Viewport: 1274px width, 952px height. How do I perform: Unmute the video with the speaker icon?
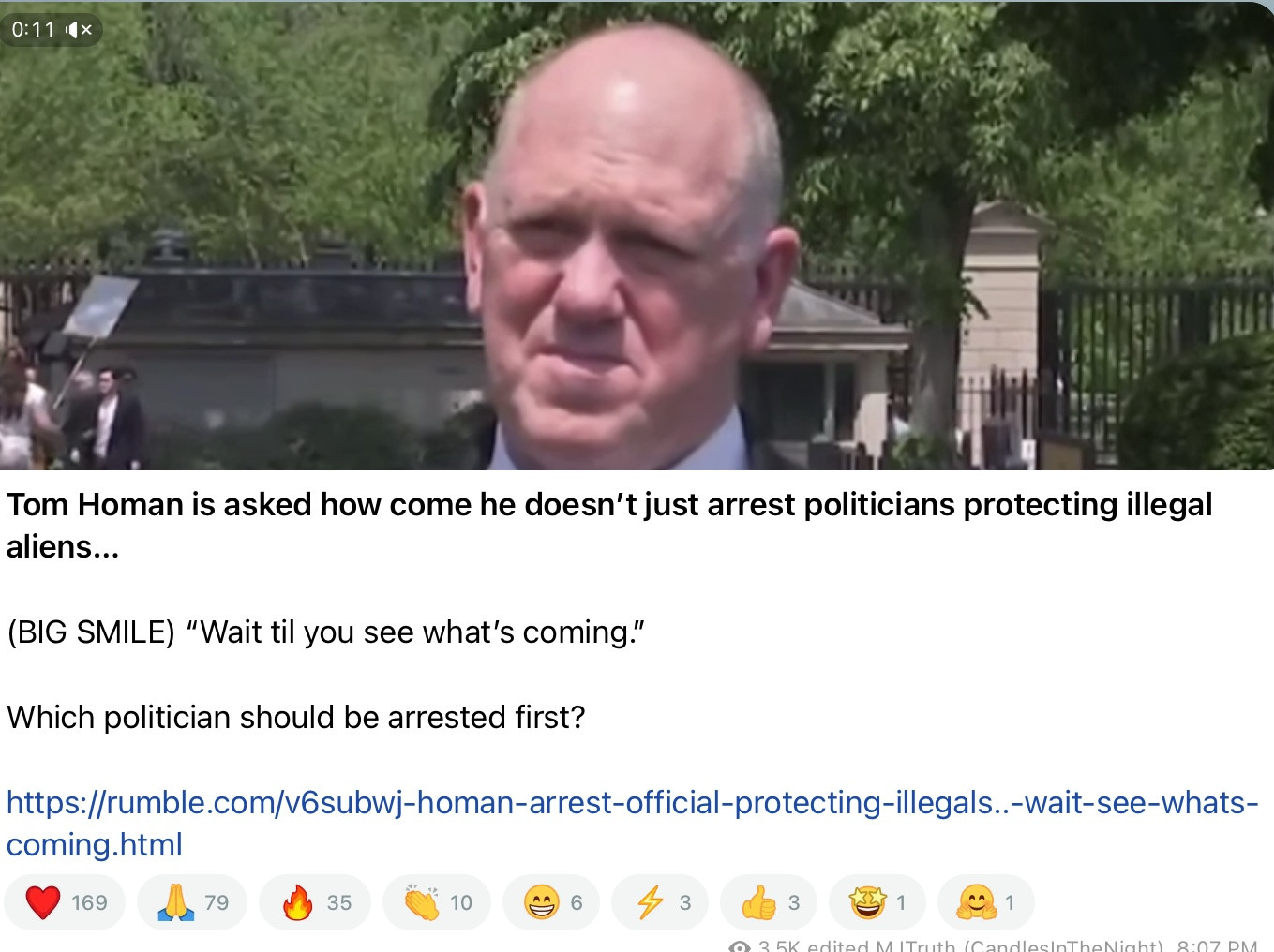tap(79, 30)
